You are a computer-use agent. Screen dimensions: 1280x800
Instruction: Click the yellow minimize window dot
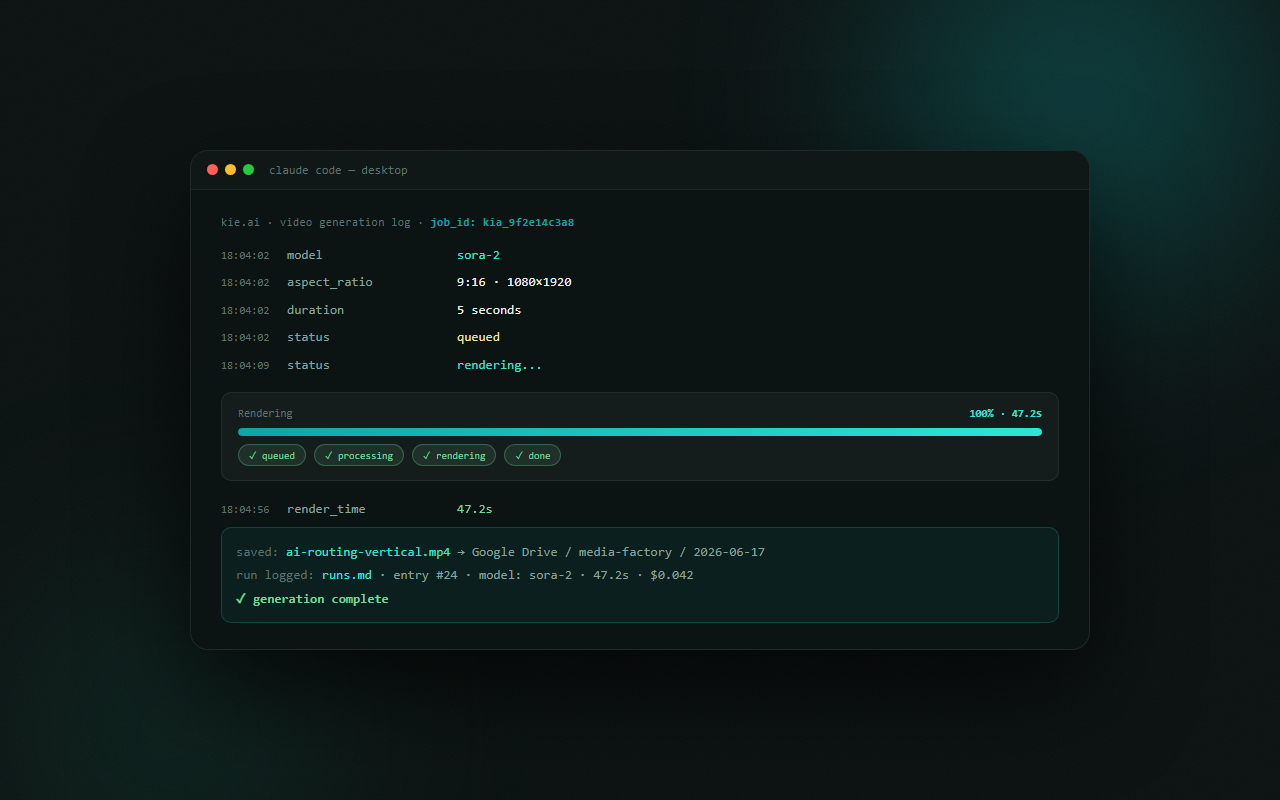click(230, 170)
